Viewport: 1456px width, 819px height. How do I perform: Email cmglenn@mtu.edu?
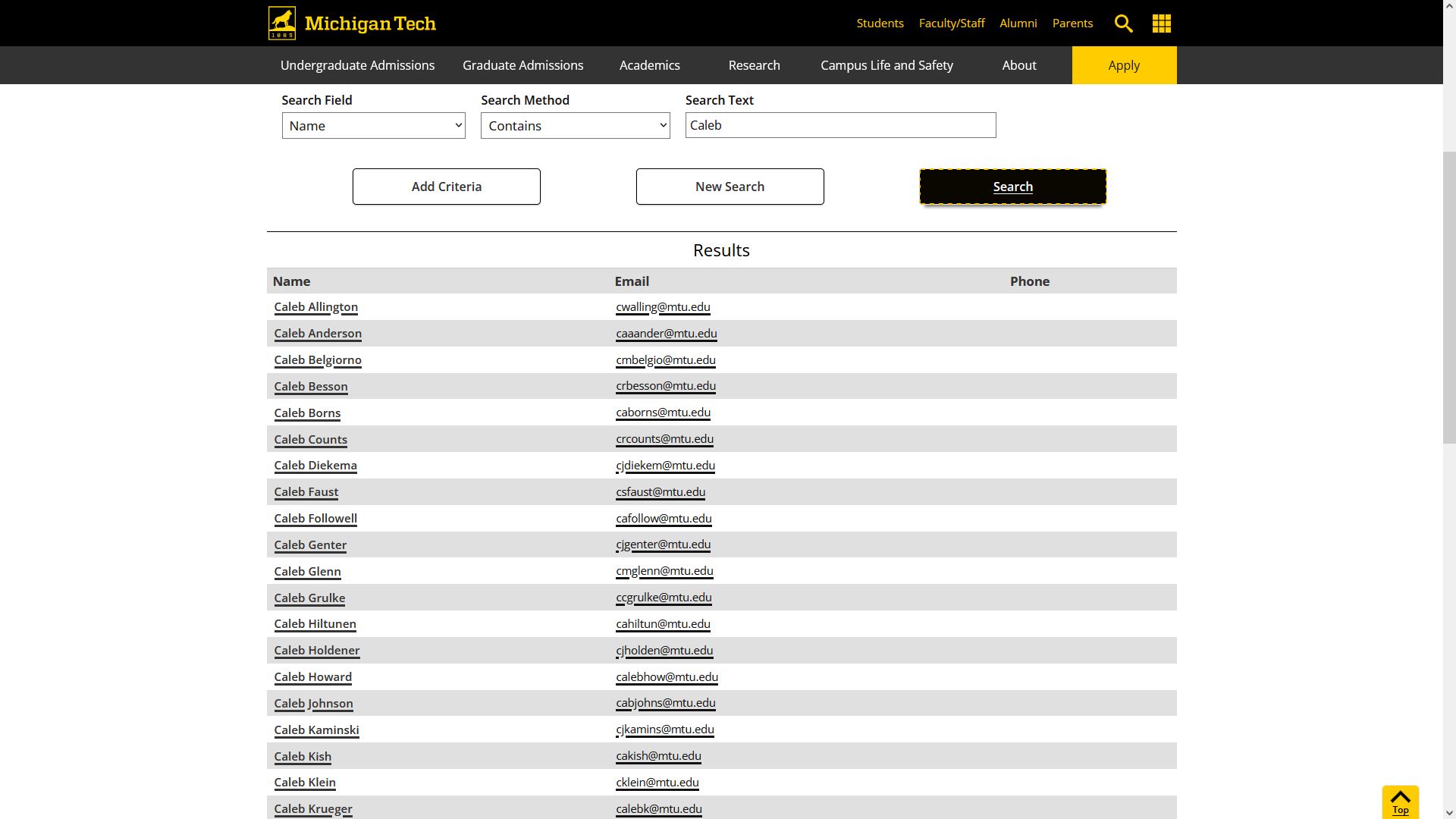tap(664, 571)
